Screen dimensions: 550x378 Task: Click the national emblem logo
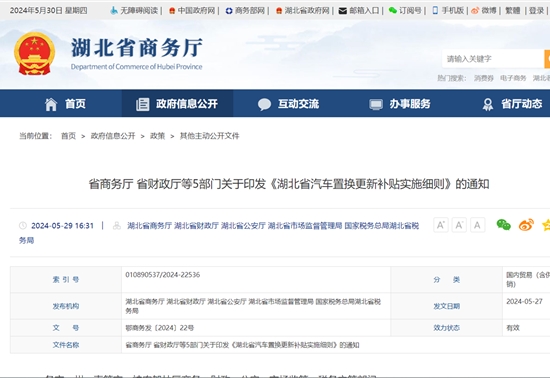pyautogui.click(x=34, y=53)
